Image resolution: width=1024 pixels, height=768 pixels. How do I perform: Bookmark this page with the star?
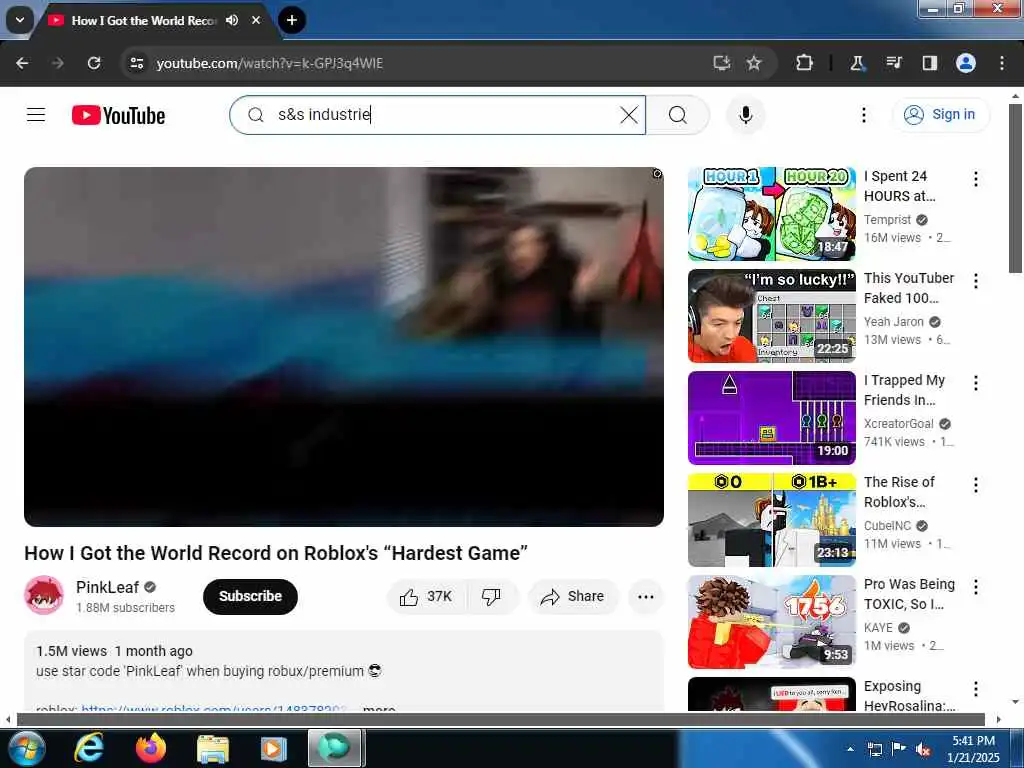(x=754, y=63)
